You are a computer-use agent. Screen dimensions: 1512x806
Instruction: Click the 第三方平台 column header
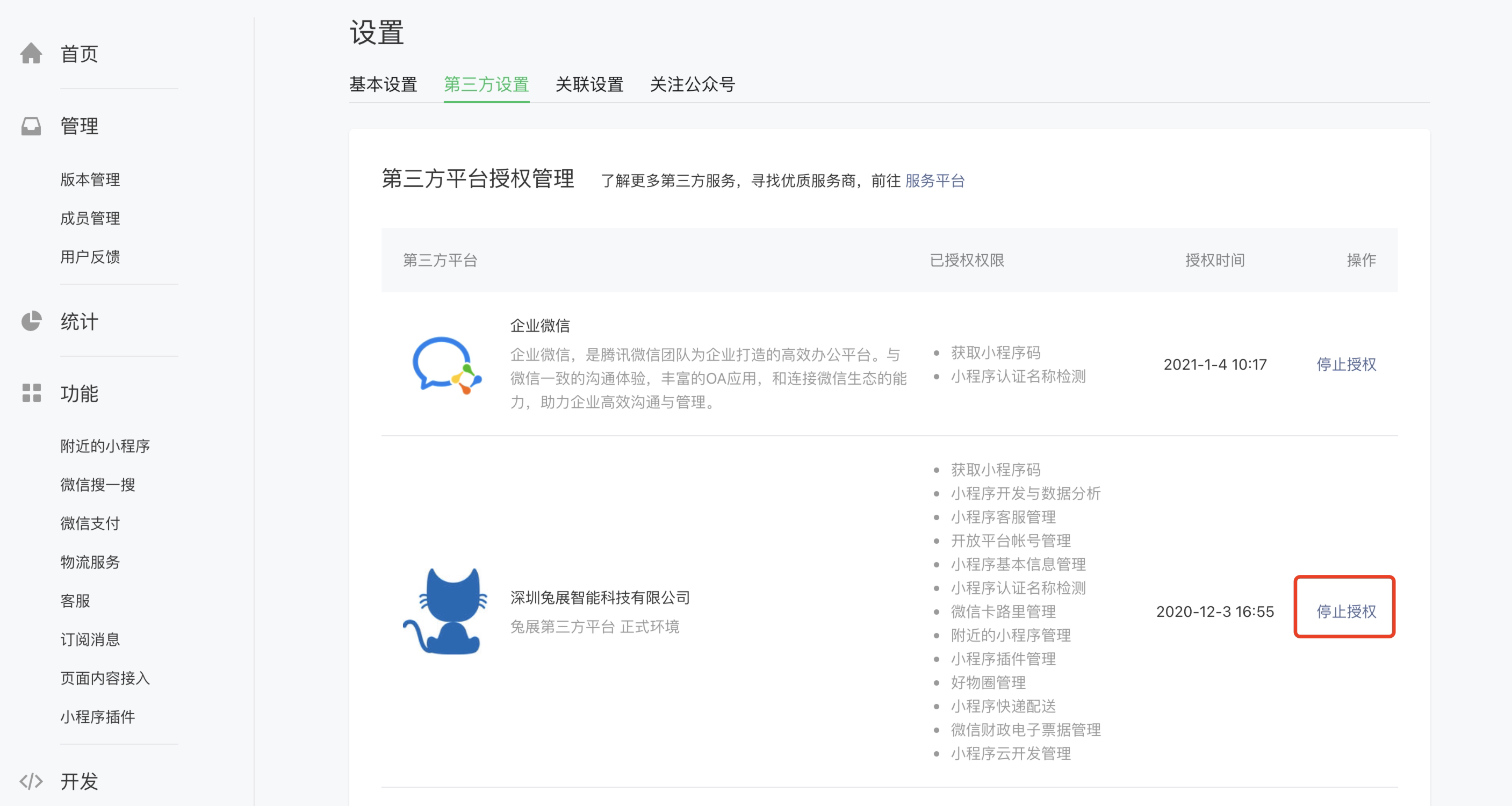[x=440, y=260]
